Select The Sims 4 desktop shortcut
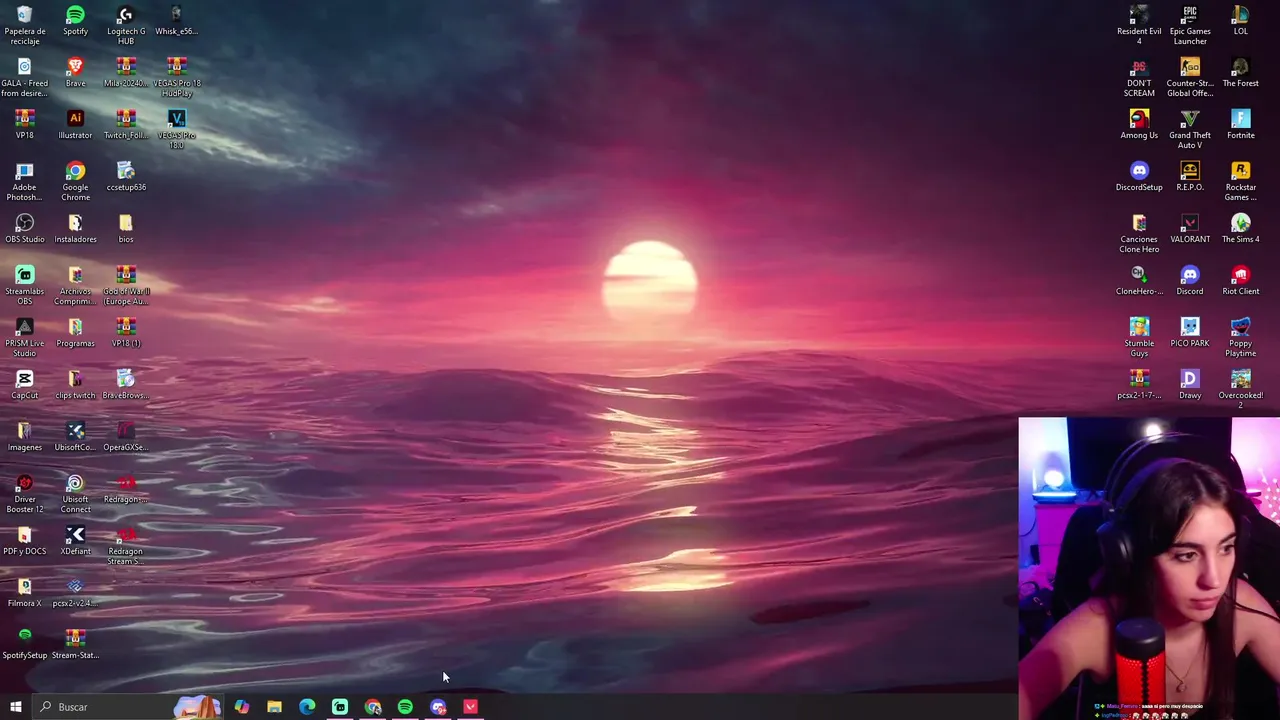 click(x=1240, y=228)
